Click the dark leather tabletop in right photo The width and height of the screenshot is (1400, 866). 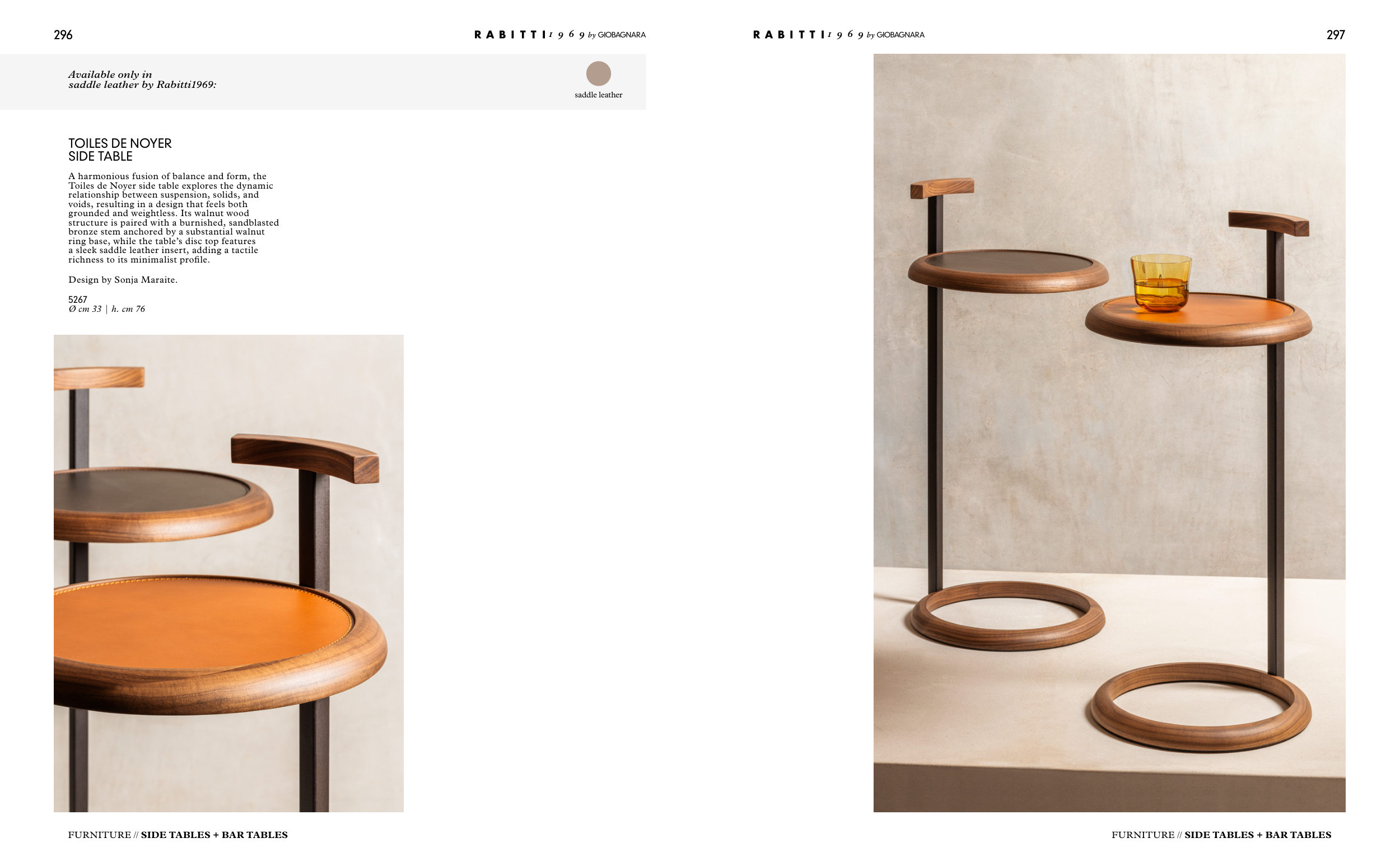1008,263
